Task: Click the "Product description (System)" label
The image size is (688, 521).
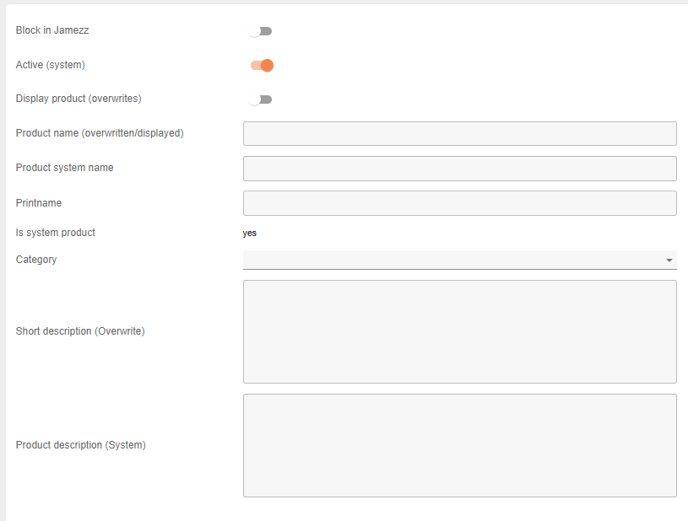Action: (80, 445)
